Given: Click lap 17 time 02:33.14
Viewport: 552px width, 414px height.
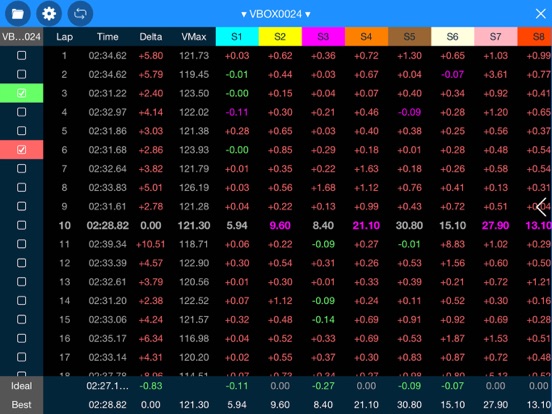Looking at the screenshot, I should coord(108,358).
